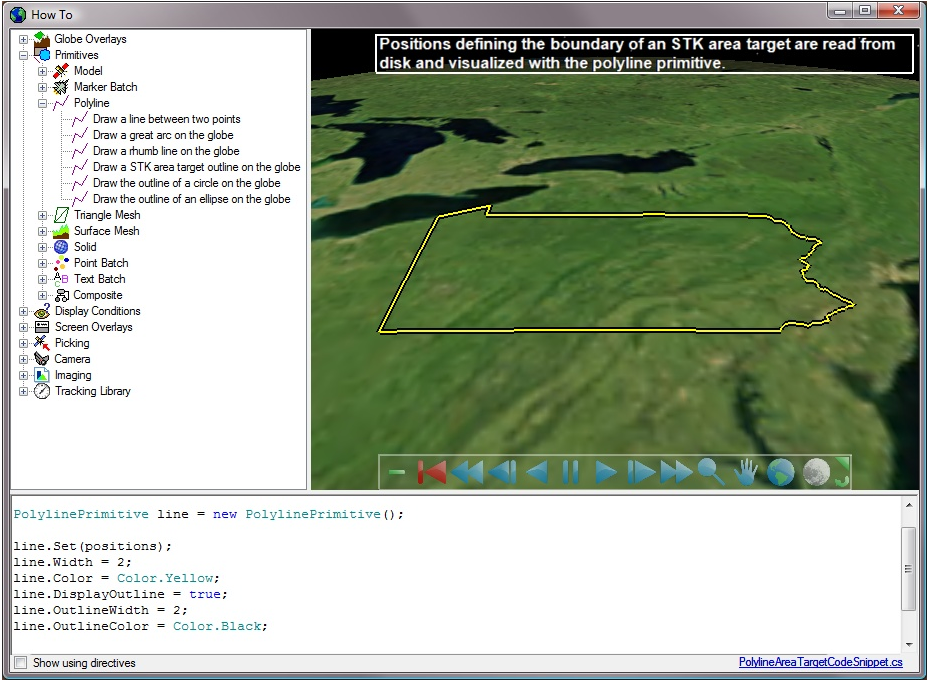Click the Globe Overlays icon in tree
The height and width of the screenshot is (682, 932).
(x=42, y=39)
